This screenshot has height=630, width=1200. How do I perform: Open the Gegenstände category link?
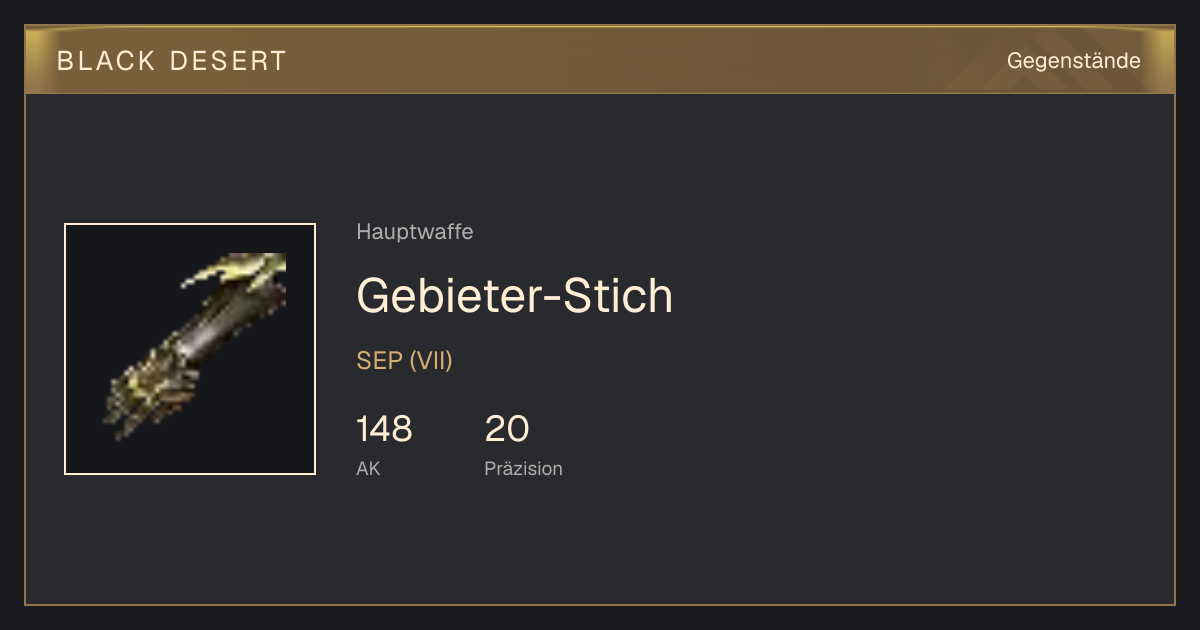click(1073, 61)
